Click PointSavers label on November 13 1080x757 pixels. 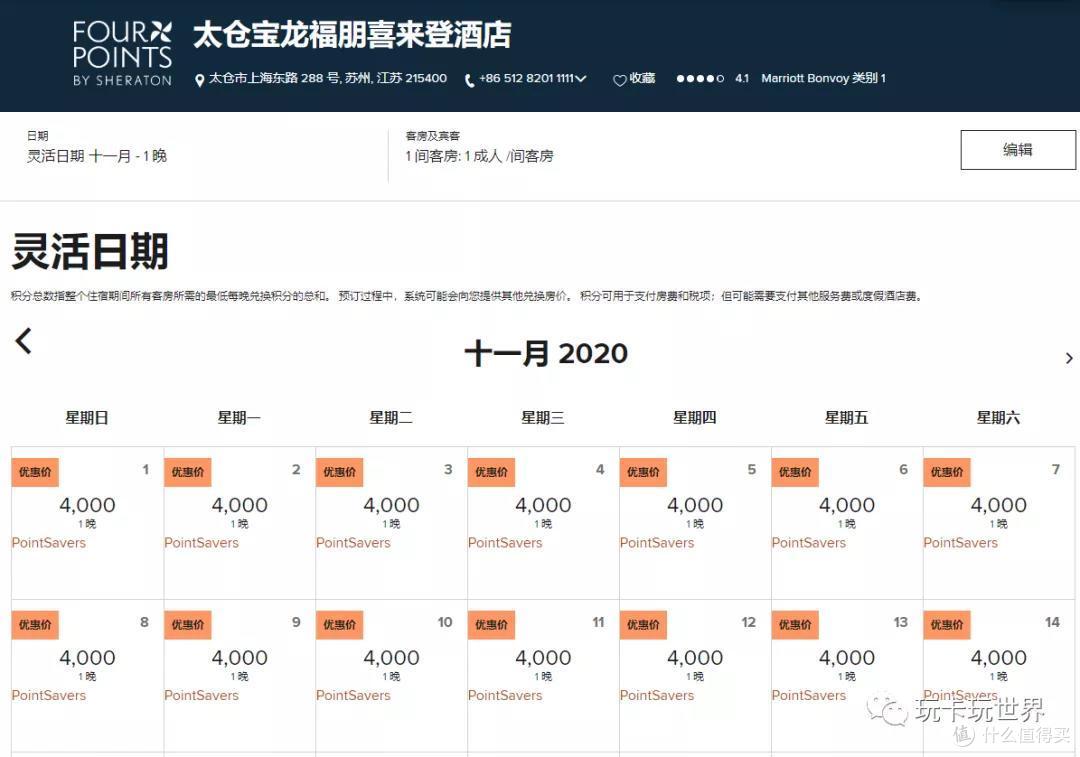[809, 696]
